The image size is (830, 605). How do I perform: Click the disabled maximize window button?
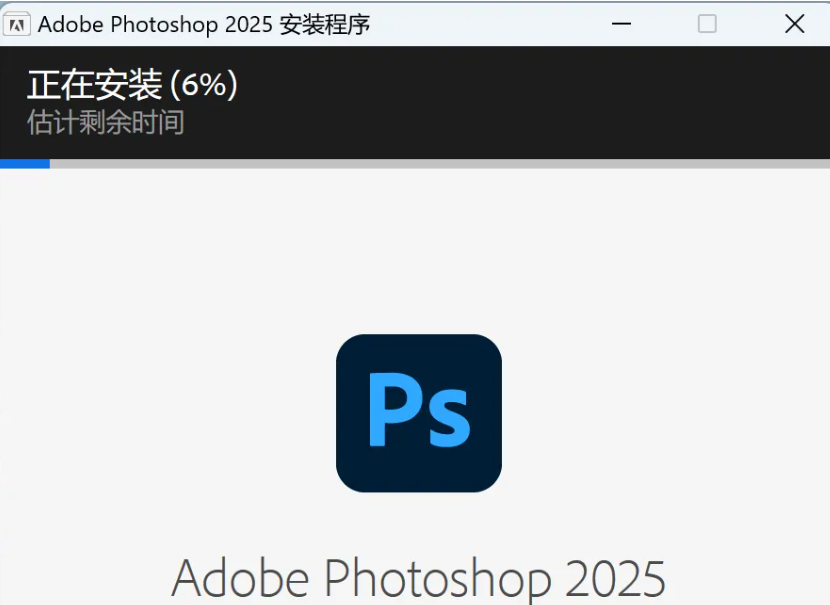coord(707,24)
